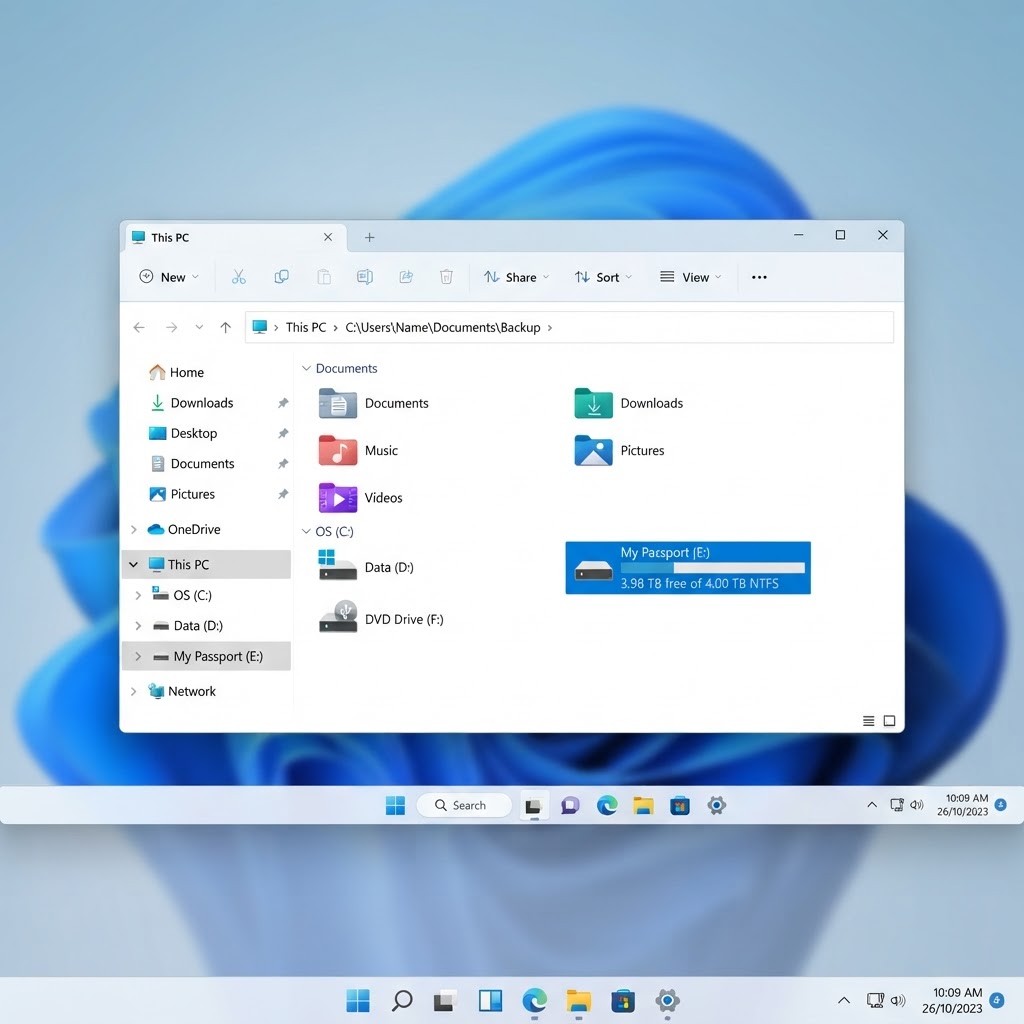1024x1024 pixels.
Task: Select the Music folder in the main pane
Action: (x=359, y=451)
